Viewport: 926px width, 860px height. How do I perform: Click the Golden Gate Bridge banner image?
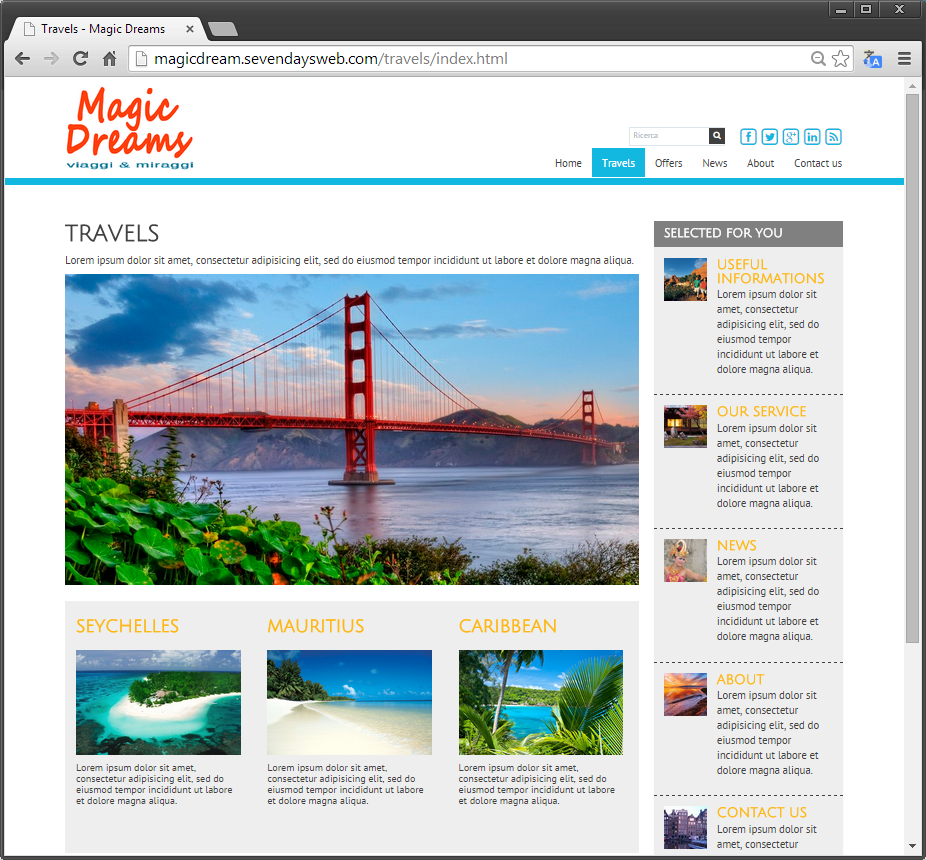(x=352, y=429)
